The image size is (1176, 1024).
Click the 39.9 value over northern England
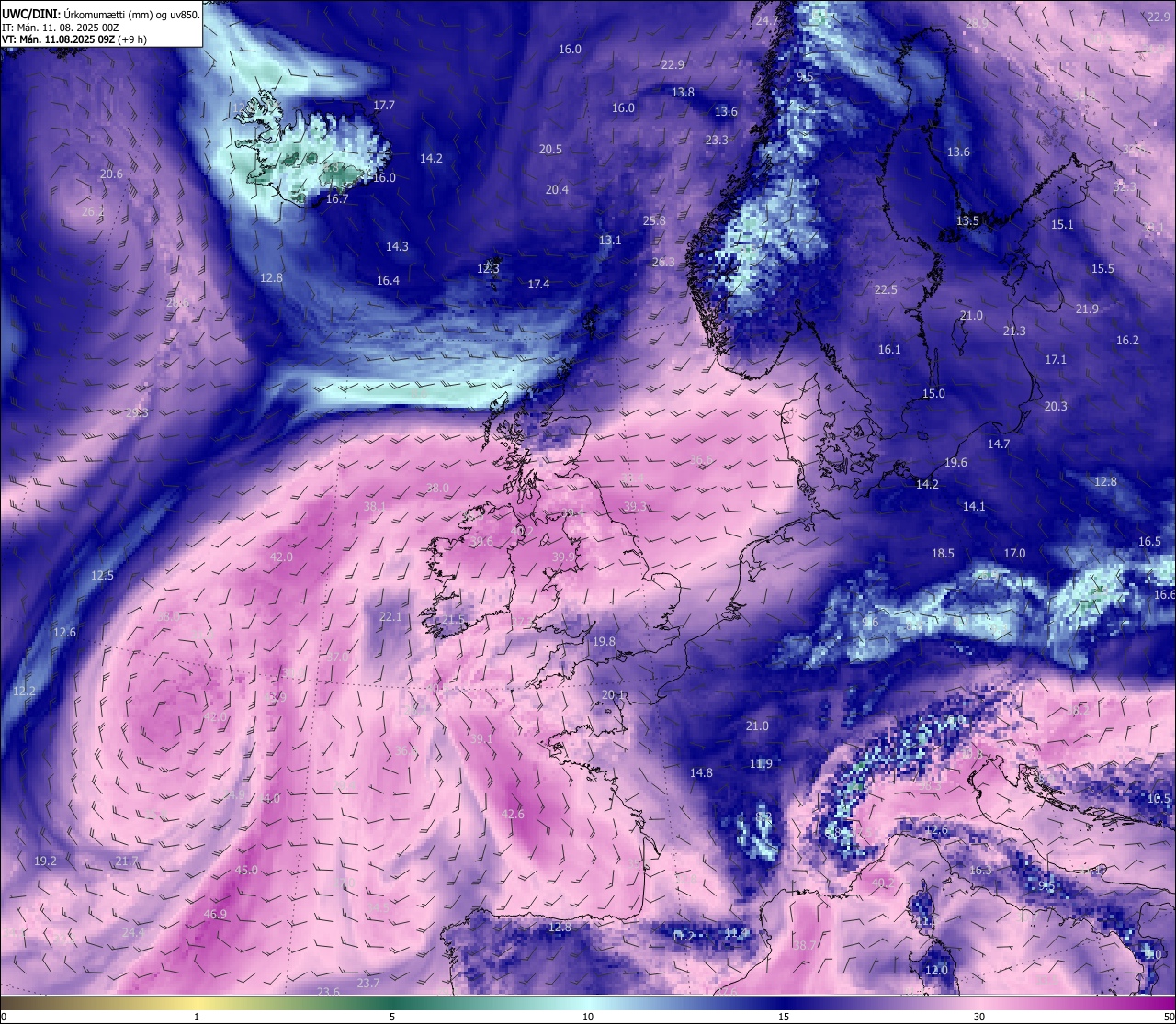[563, 557]
